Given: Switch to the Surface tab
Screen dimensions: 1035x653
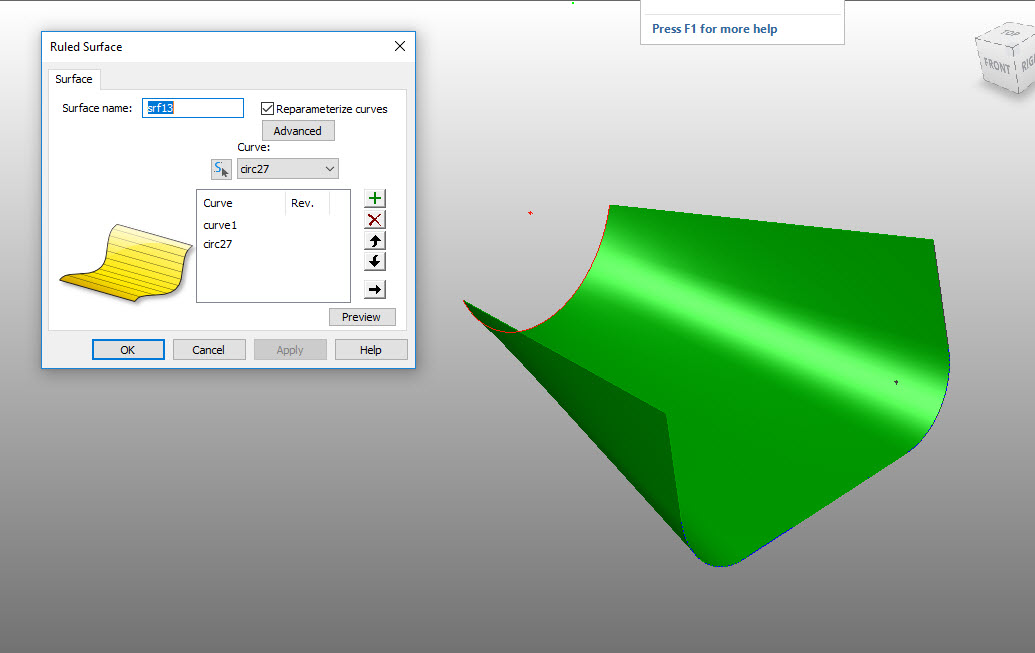Looking at the screenshot, I should coord(73,79).
